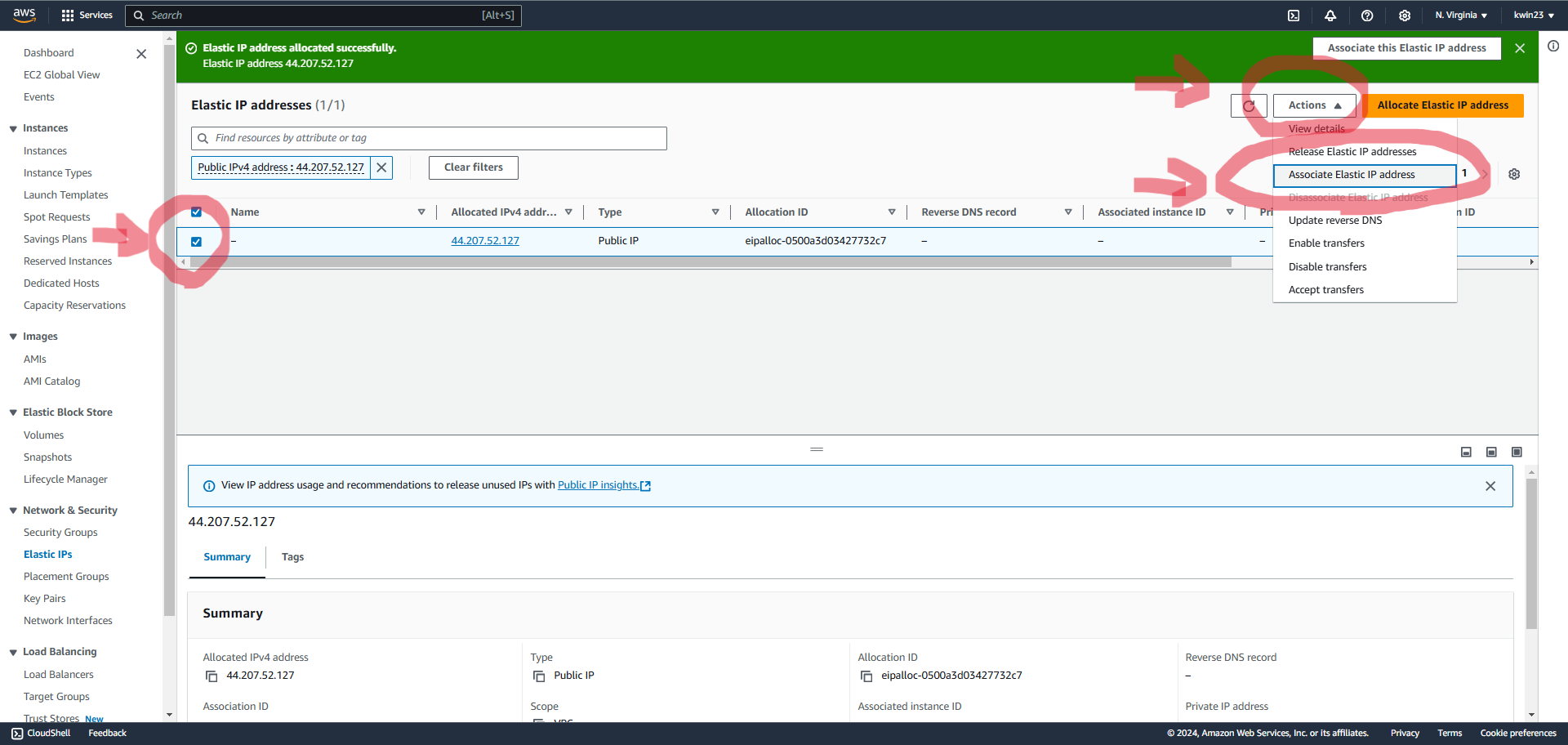
Task: Launch CloudShell from the top bar icon
Action: tap(1294, 16)
